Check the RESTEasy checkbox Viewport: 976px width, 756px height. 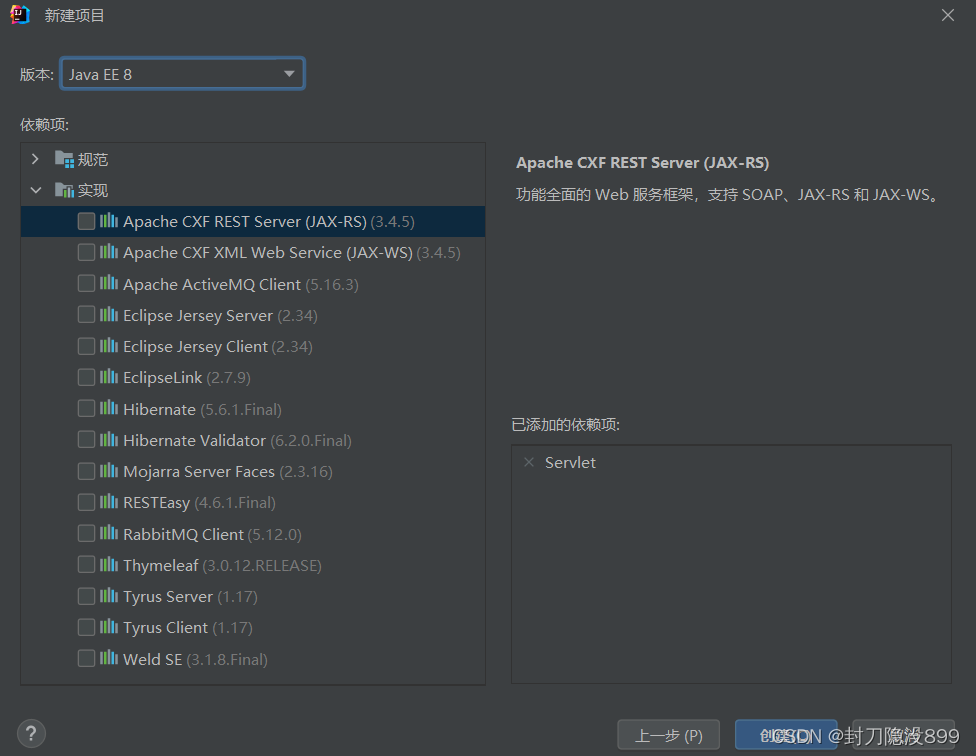(x=87, y=502)
